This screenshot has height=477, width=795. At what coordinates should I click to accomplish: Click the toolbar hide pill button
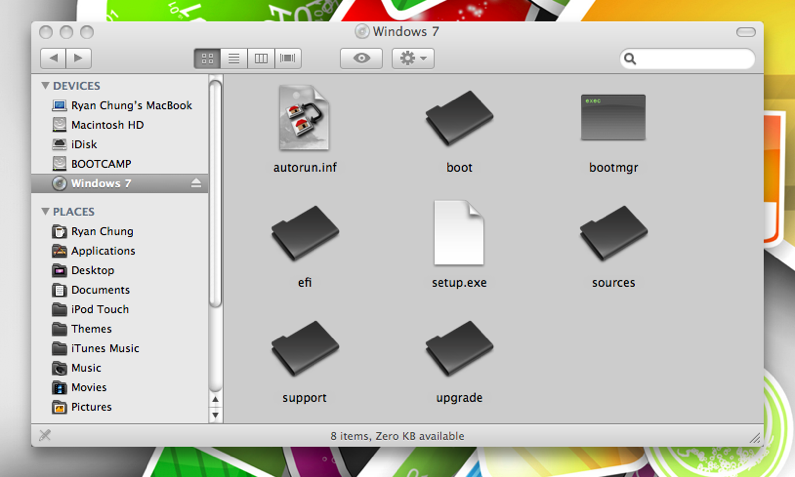coord(746,32)
